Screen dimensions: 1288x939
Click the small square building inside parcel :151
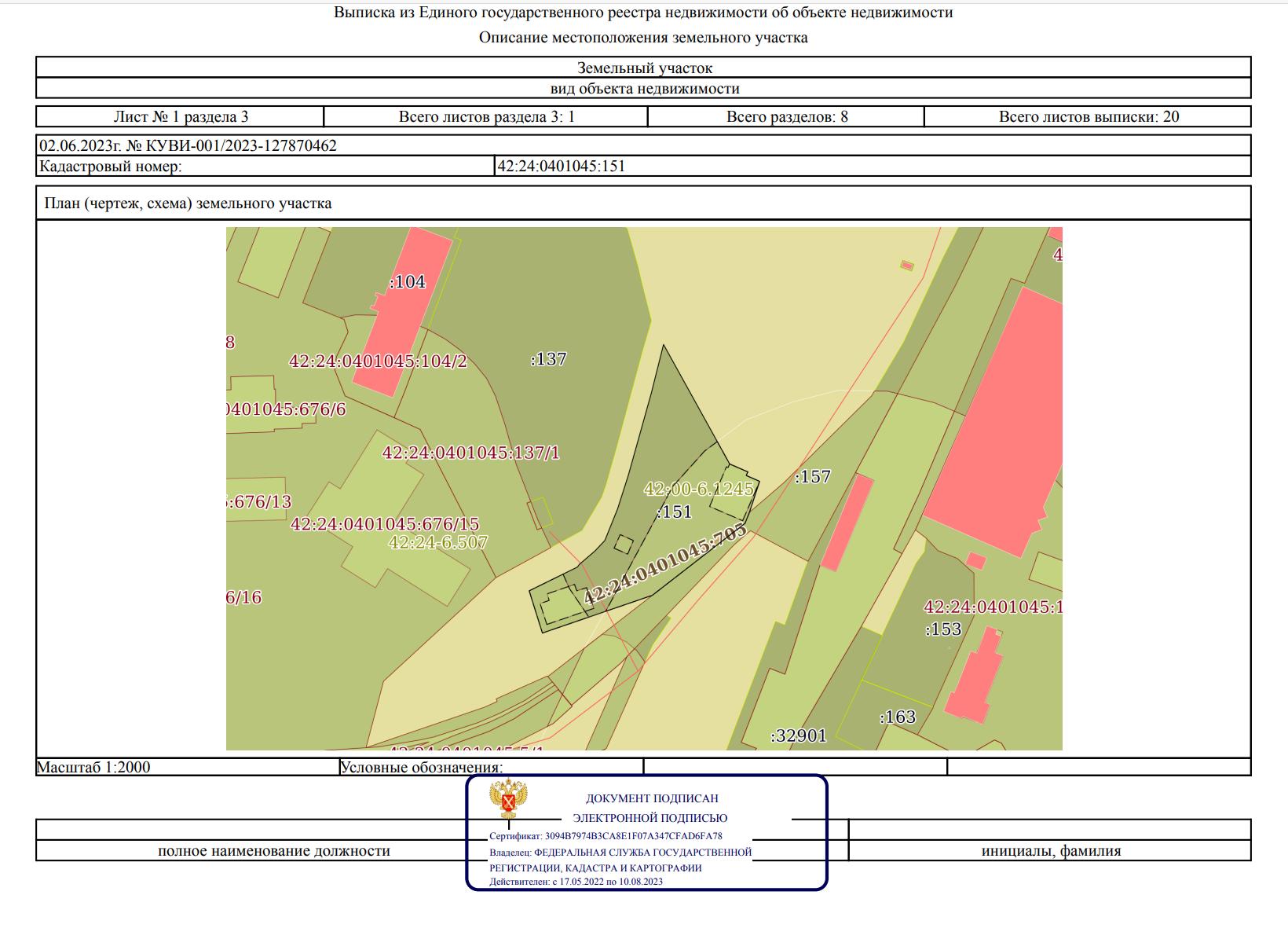pyautogui.click(x=624, y=544)
